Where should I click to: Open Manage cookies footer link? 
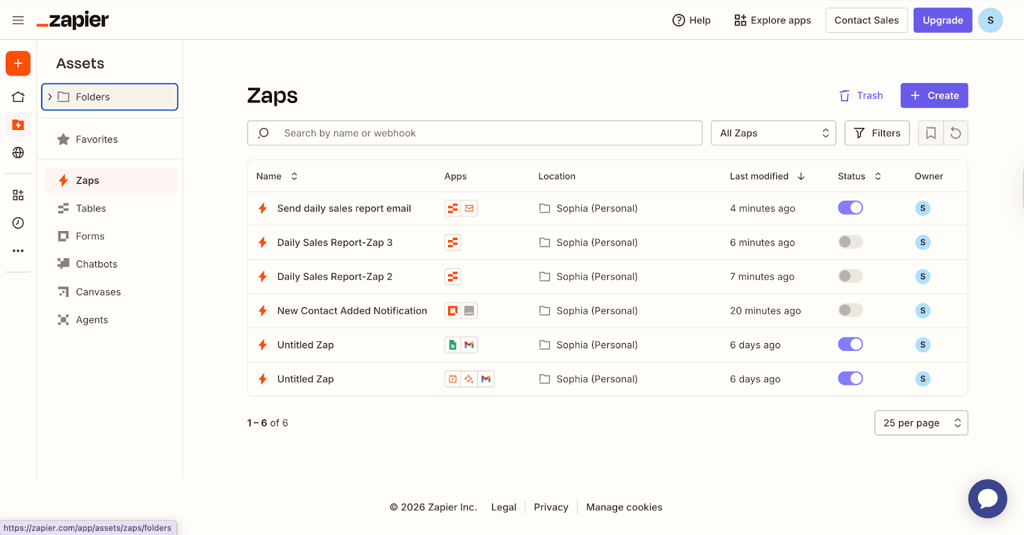coord(624,507)
